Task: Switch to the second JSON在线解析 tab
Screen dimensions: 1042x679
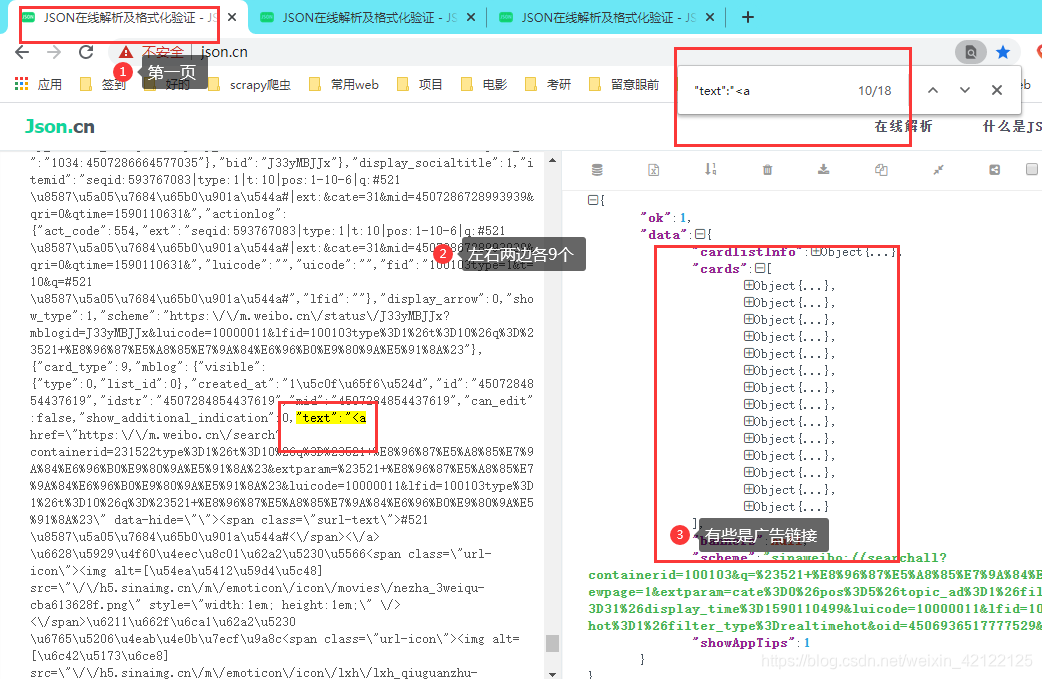Action: click(367, 17)
